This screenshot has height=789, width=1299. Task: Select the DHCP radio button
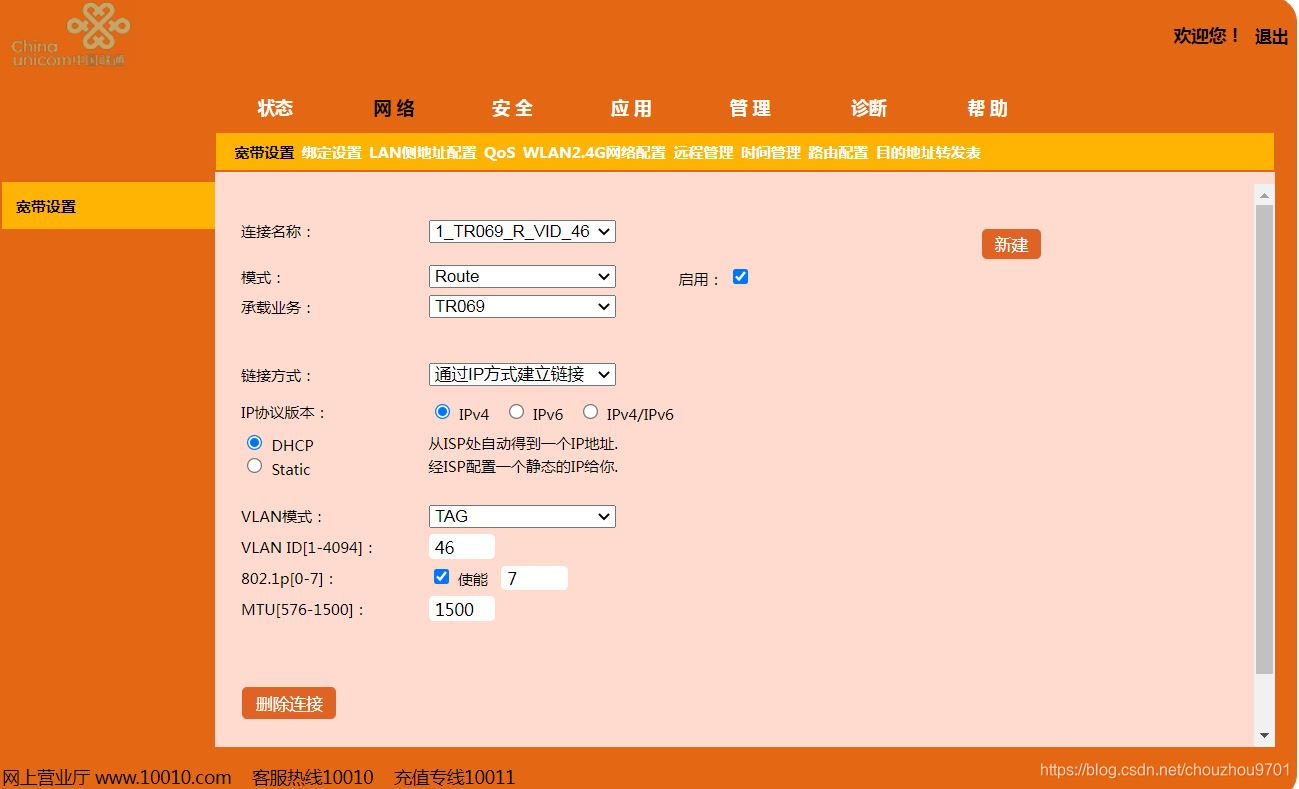pos(254,442)
